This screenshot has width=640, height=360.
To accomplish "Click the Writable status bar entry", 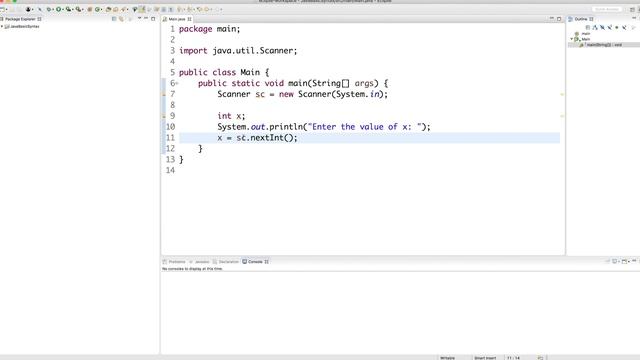I will pos(447,358).
